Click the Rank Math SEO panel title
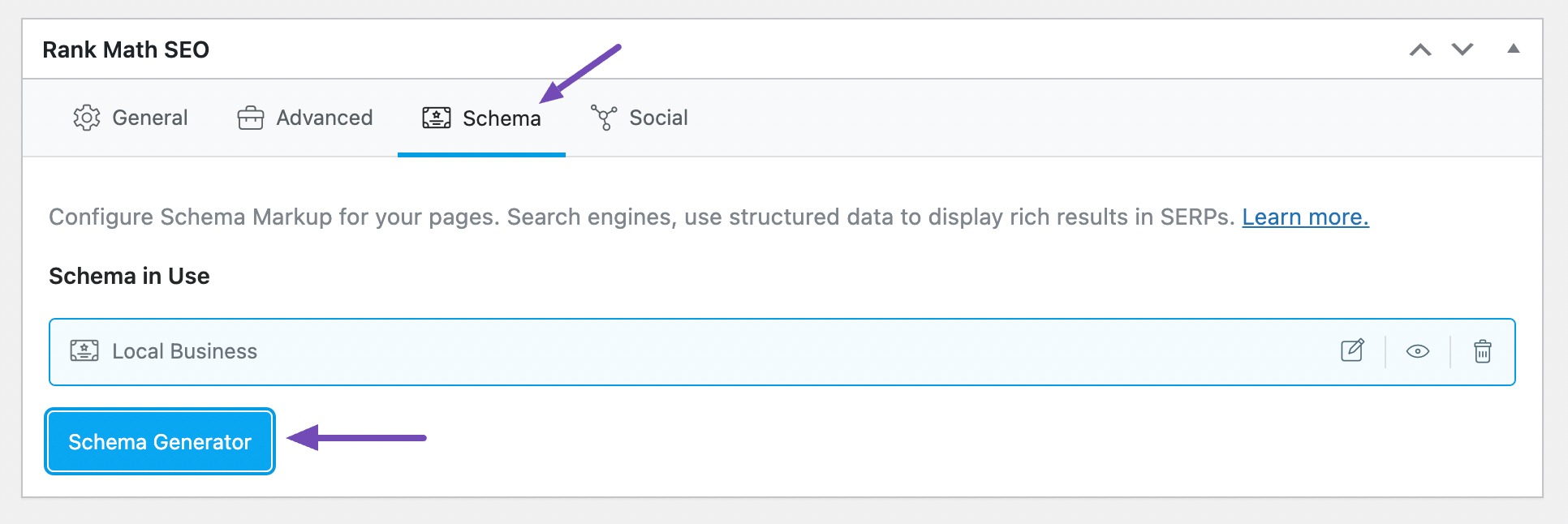 coord(126,50)
